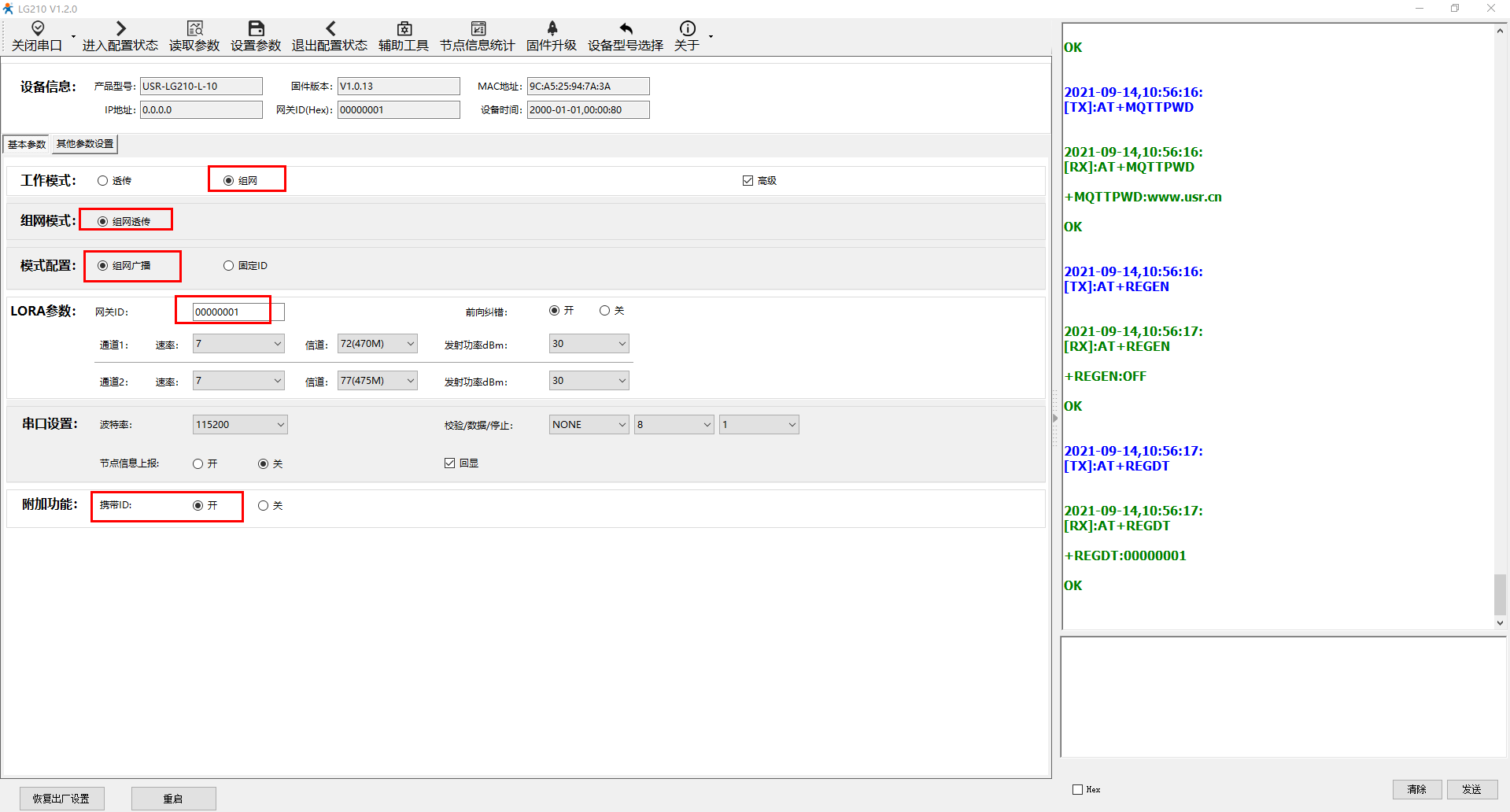Click the 恢复出厂设置 button

click(x=61, y=799)
